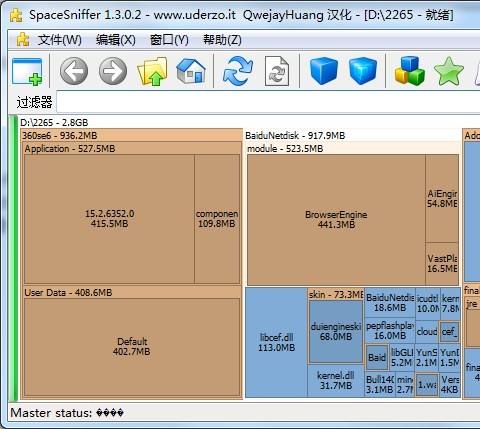Click the New view toolbar icon
The height and width of the screenshot is (429, 480).
click(27, 71)
